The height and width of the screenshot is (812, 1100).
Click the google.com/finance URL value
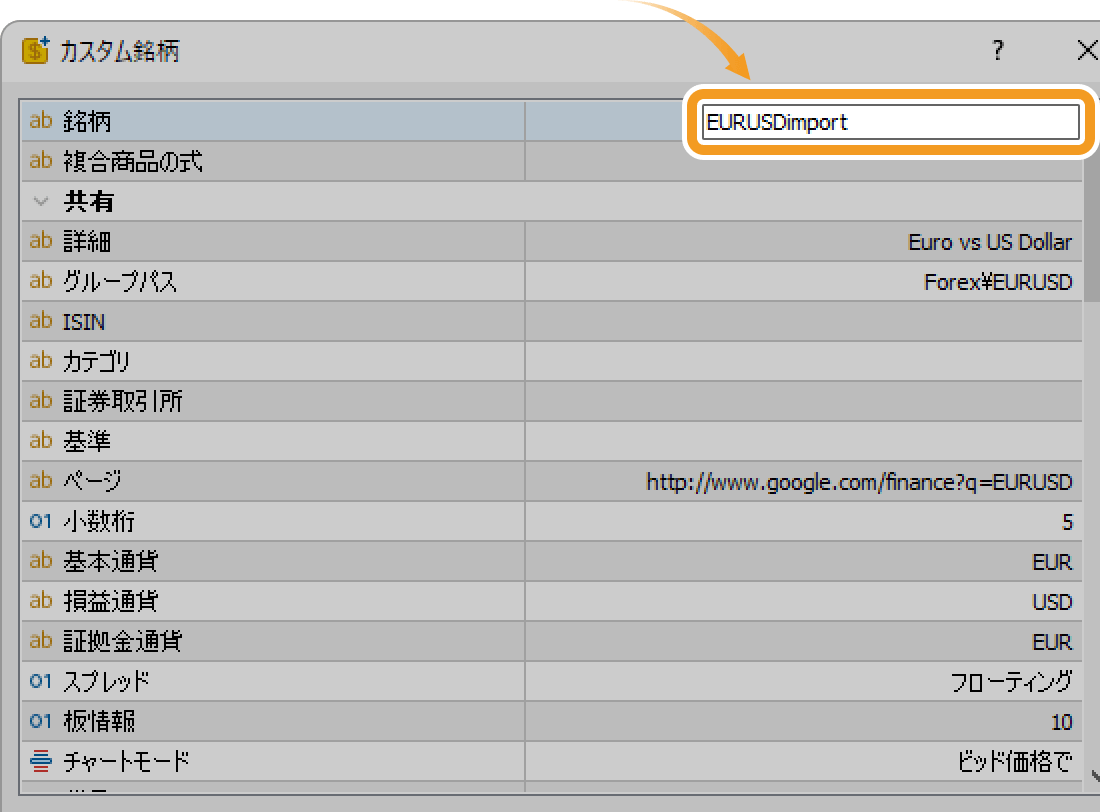coord(859,482)
